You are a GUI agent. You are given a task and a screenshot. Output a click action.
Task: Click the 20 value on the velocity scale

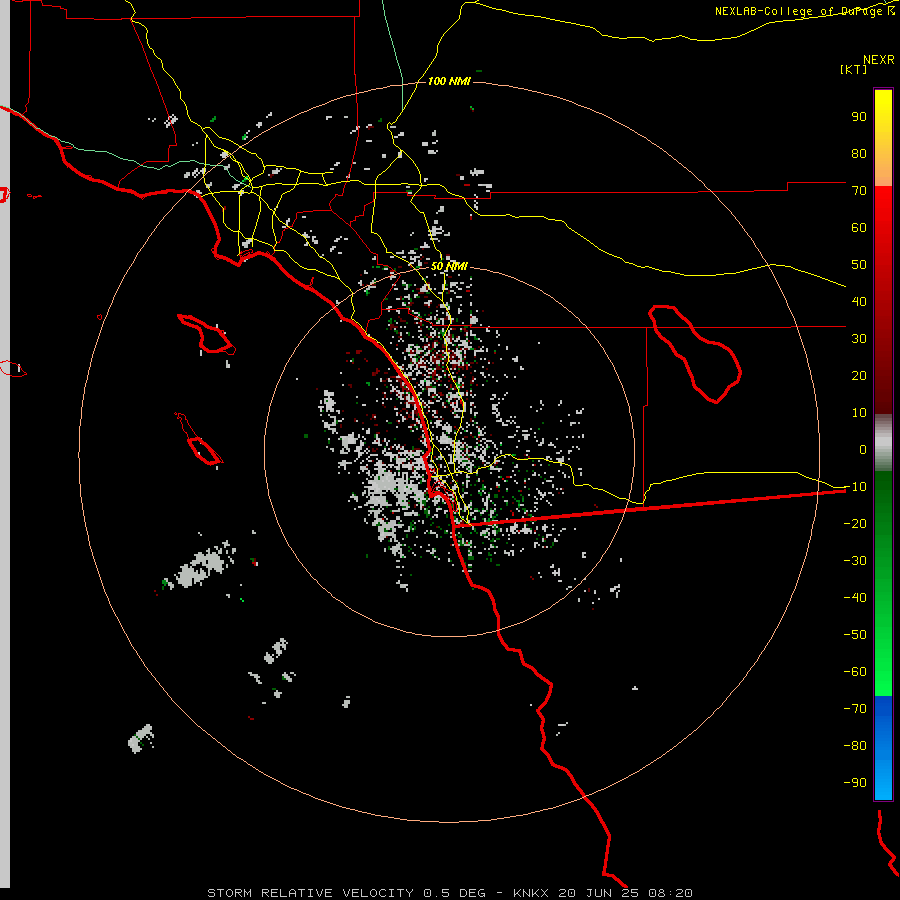tap(859, 376)
